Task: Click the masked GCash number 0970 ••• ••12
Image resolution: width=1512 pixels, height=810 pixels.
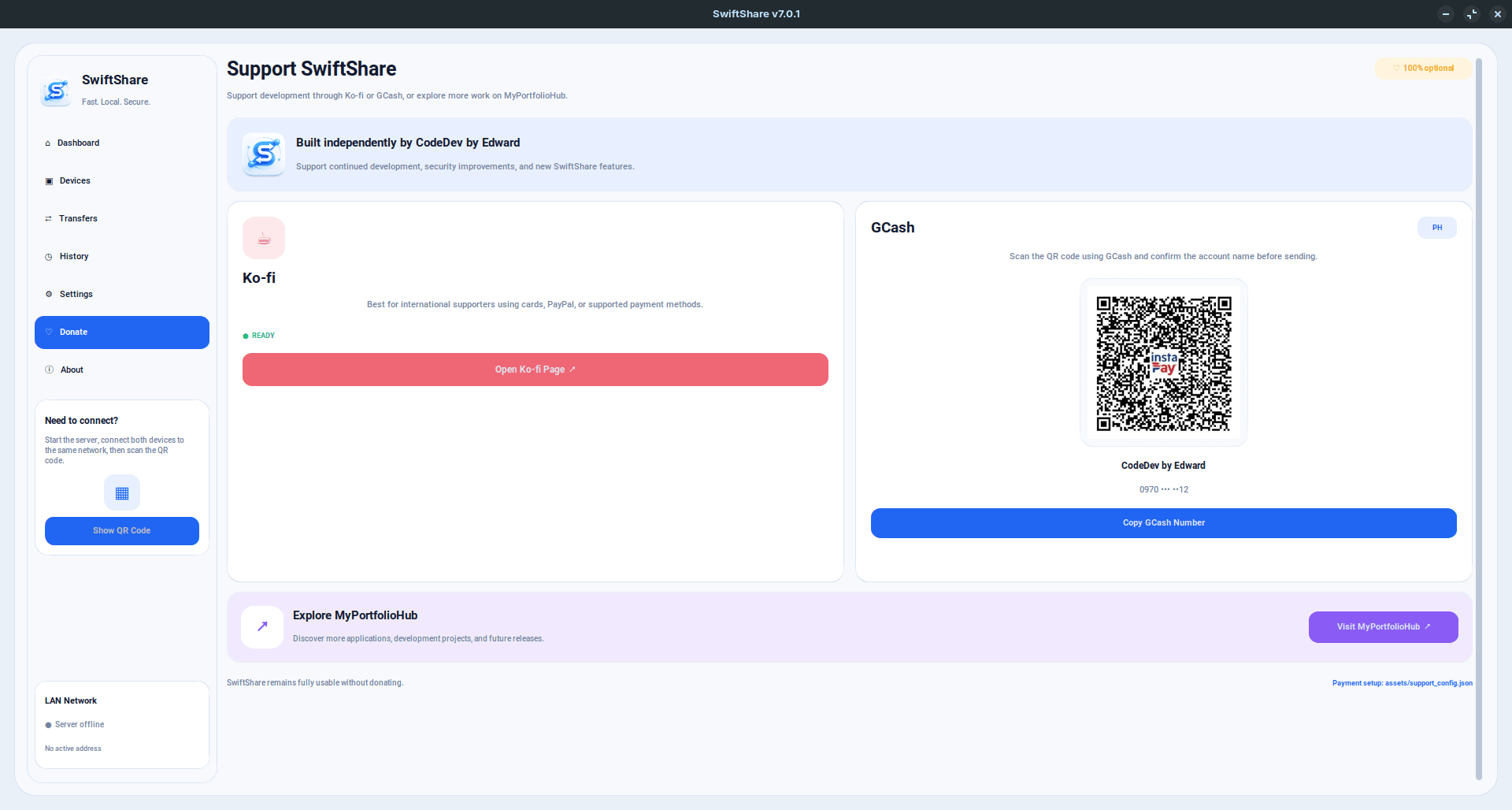Action: tap(1164, 490)
